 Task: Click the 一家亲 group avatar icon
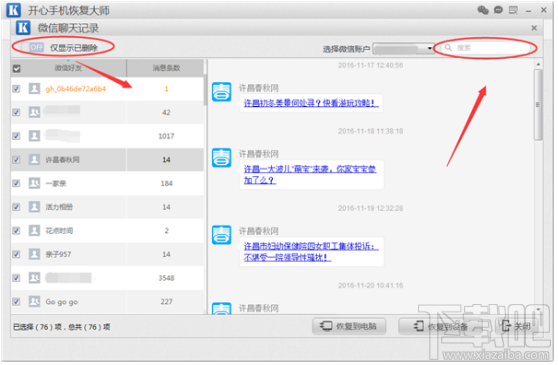pos(35,183)
